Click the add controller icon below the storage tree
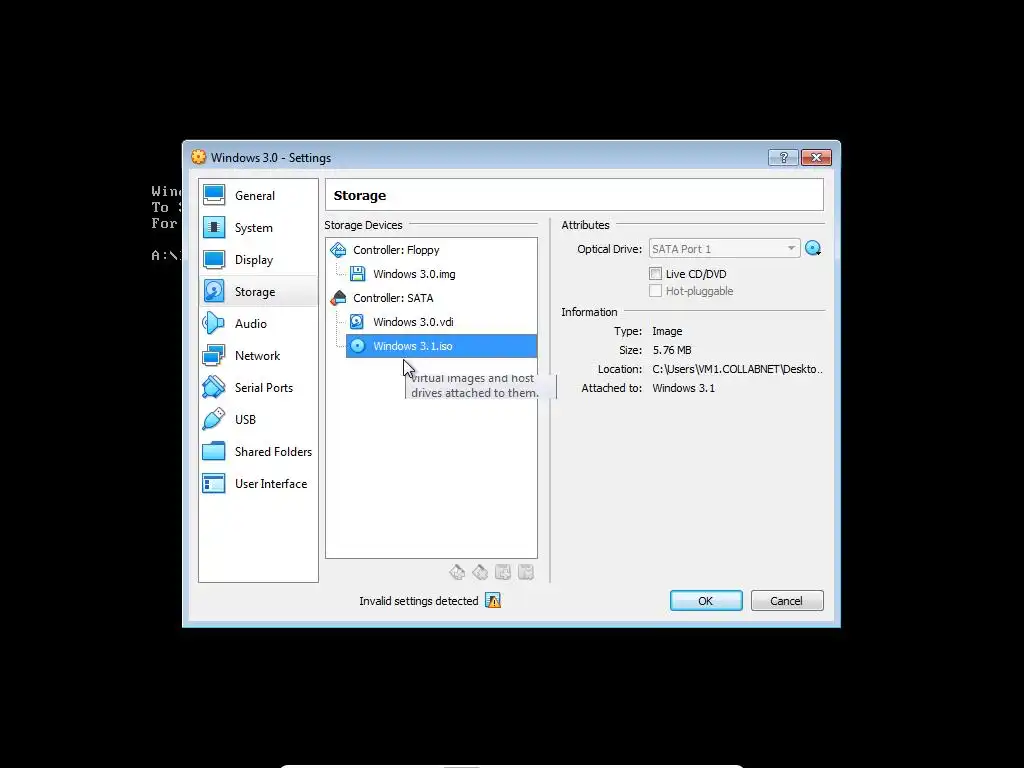 click(x=457, y=573)
